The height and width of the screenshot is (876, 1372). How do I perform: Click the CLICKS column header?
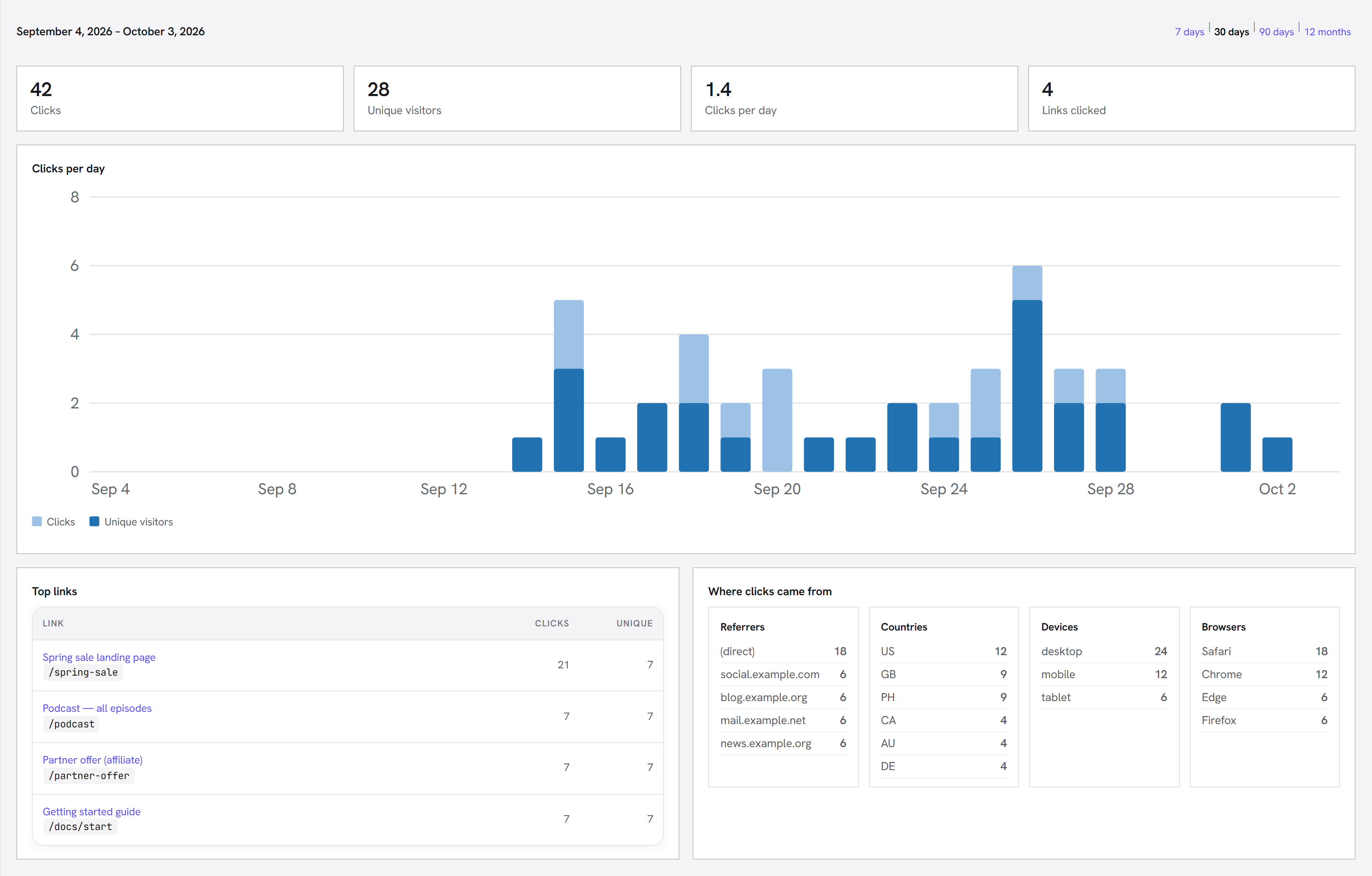pos(551,623)
